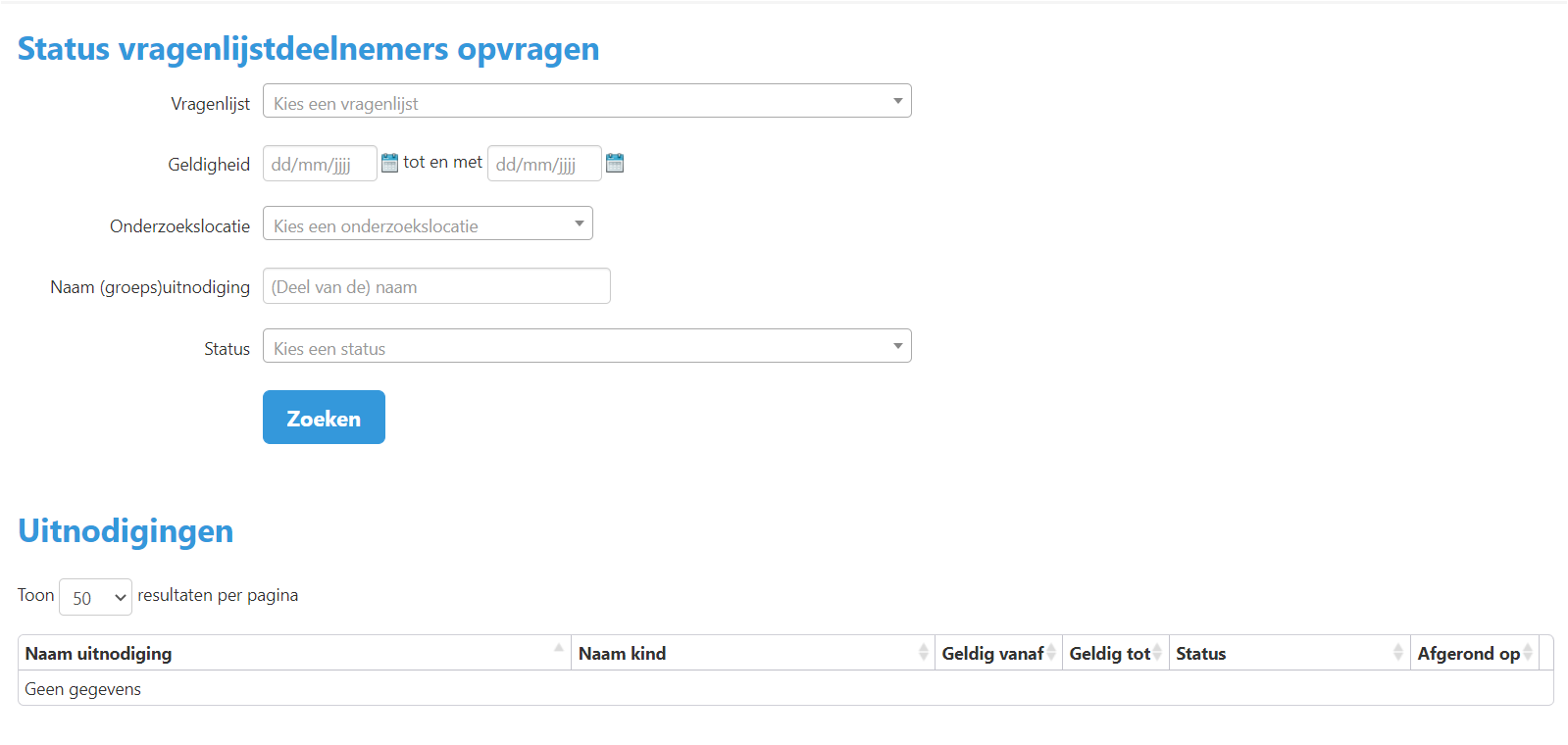Change results per page from 50
The image size is (1568, 745).
(95, 597)
